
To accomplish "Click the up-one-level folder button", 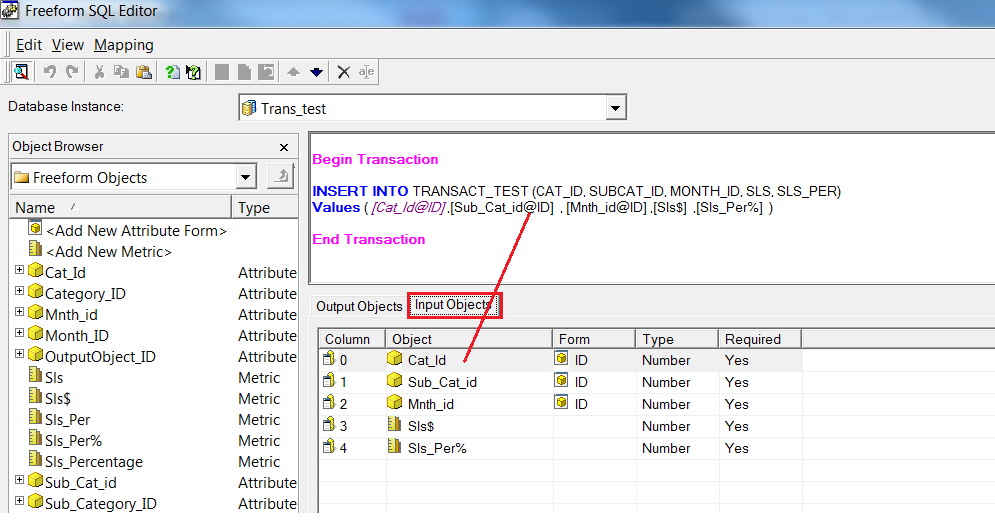I will (280, 176).
